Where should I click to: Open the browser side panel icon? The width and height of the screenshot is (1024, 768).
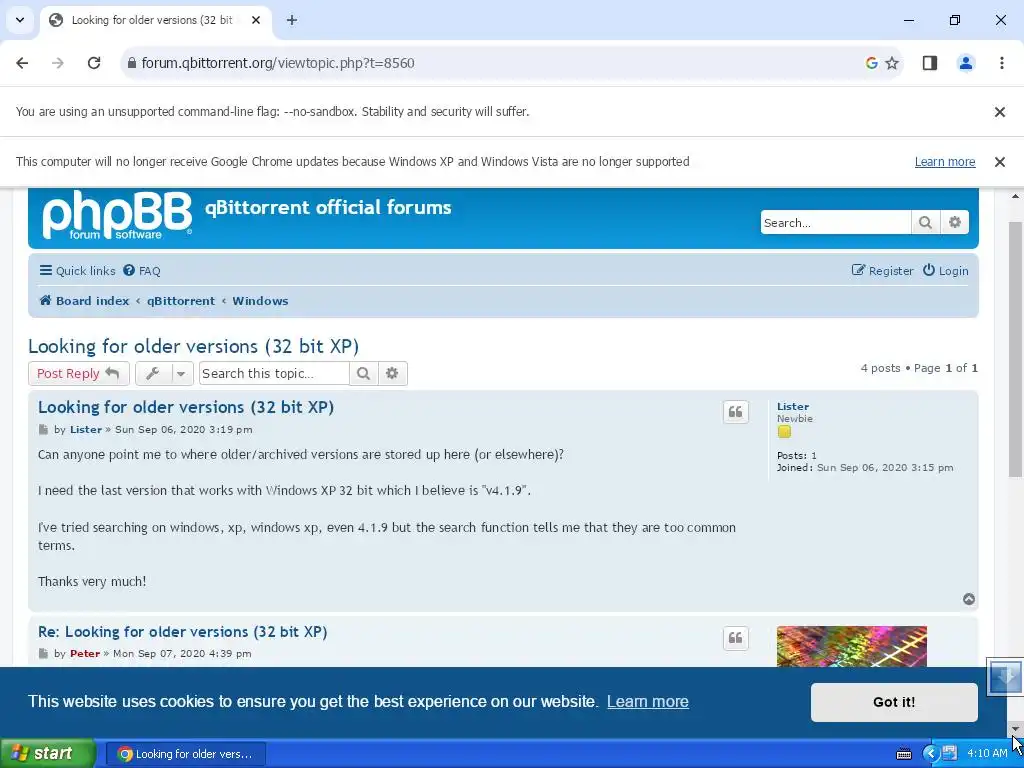930,63
